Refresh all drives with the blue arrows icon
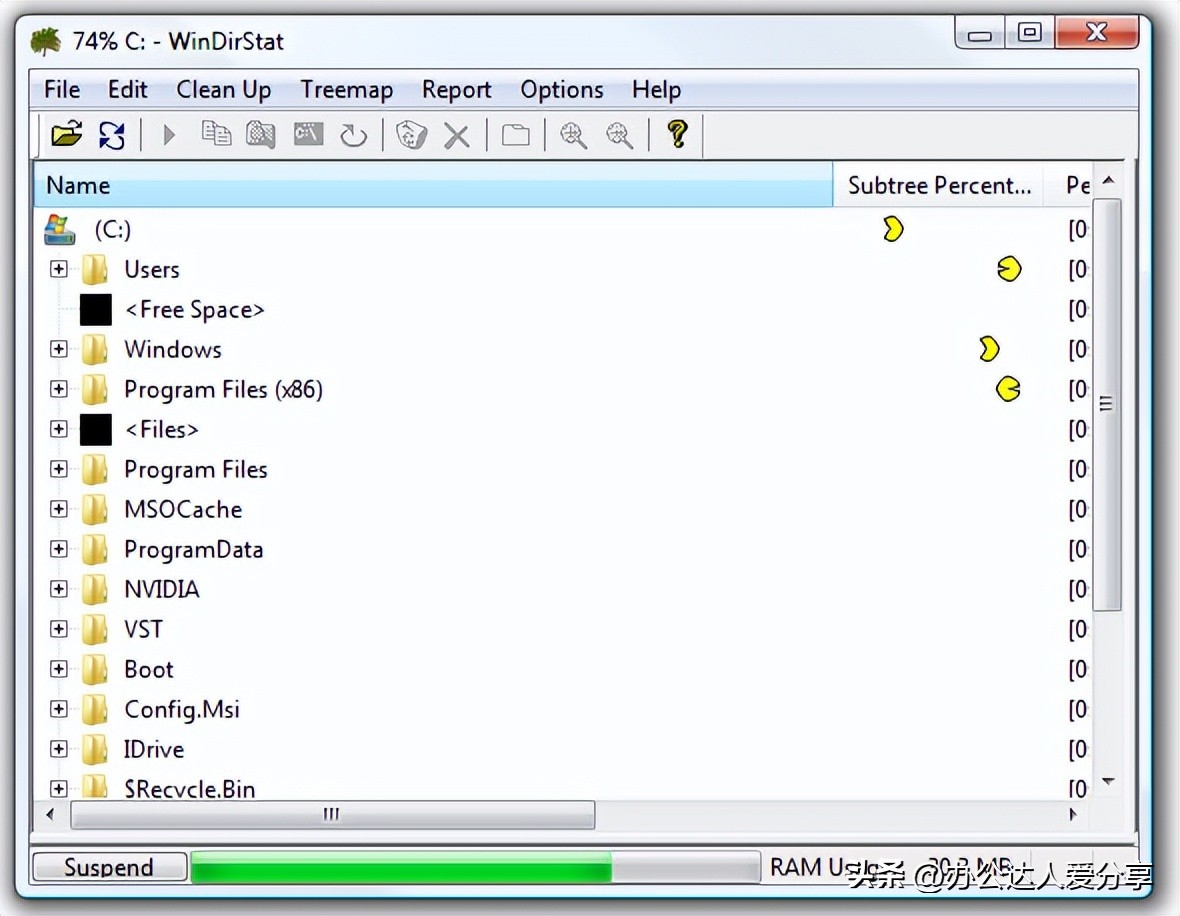Viewport: 1180px width, 916px height. pyautogui.click(x=112, y=134)
